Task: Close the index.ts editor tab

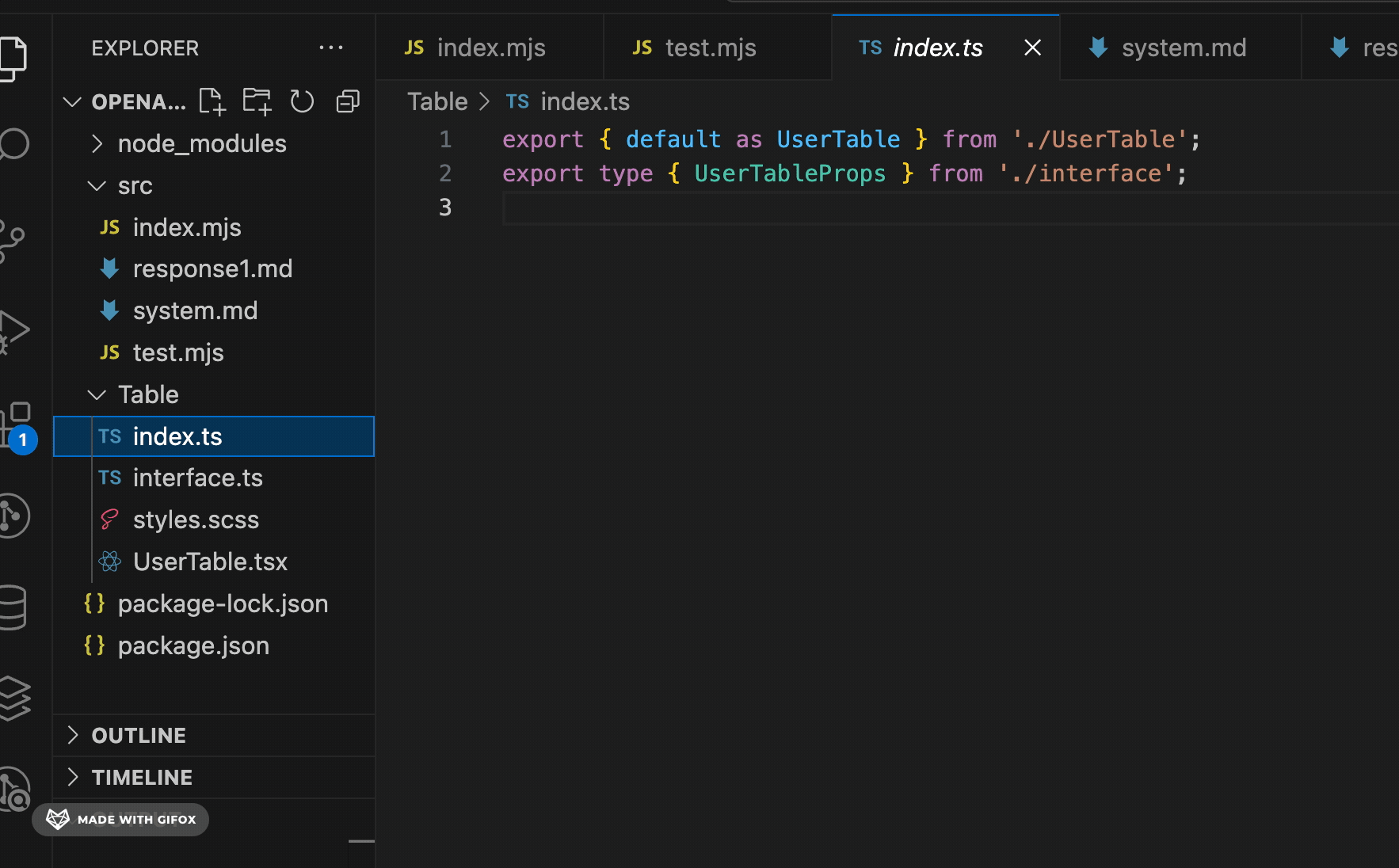Action: [1032, 48]
